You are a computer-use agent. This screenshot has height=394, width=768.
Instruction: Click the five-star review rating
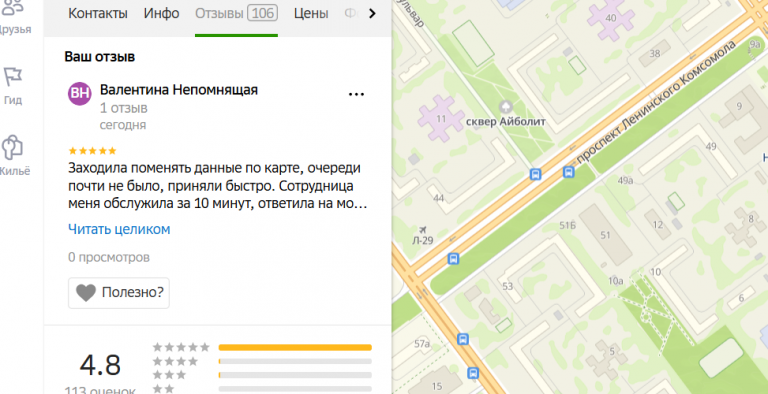(92, 150)
